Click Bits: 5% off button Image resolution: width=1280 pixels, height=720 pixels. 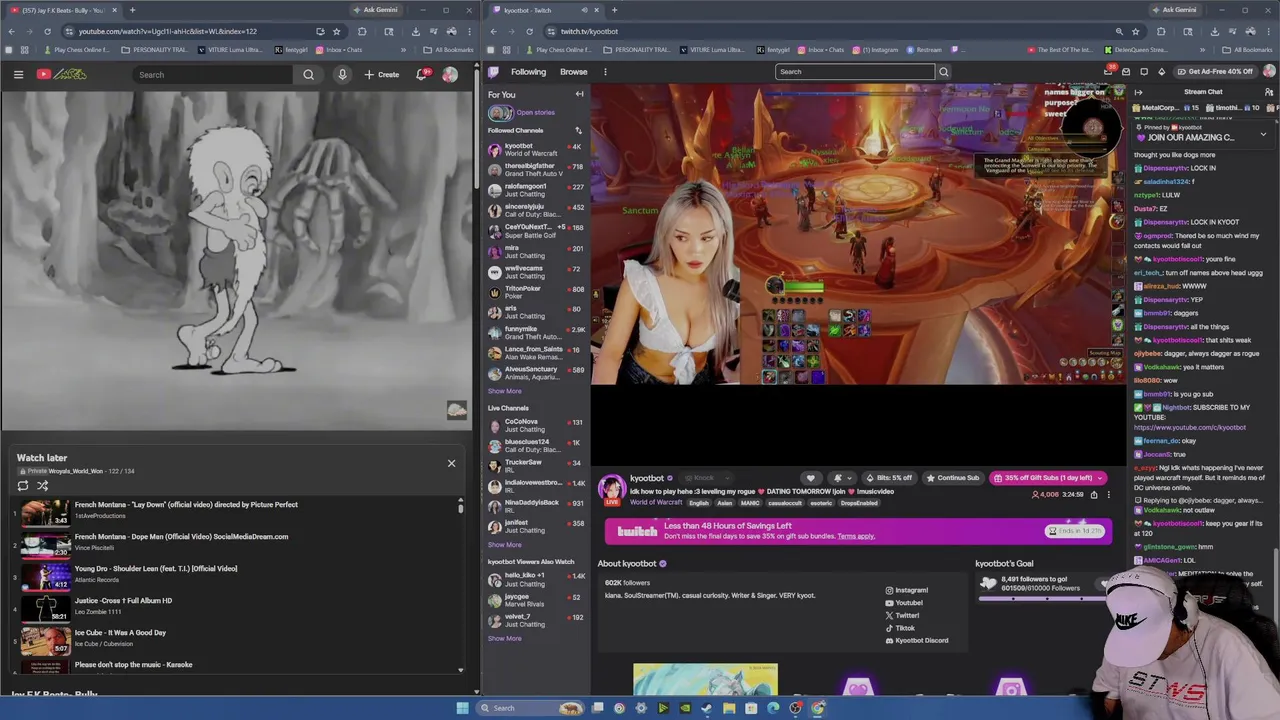coord(888,478)
